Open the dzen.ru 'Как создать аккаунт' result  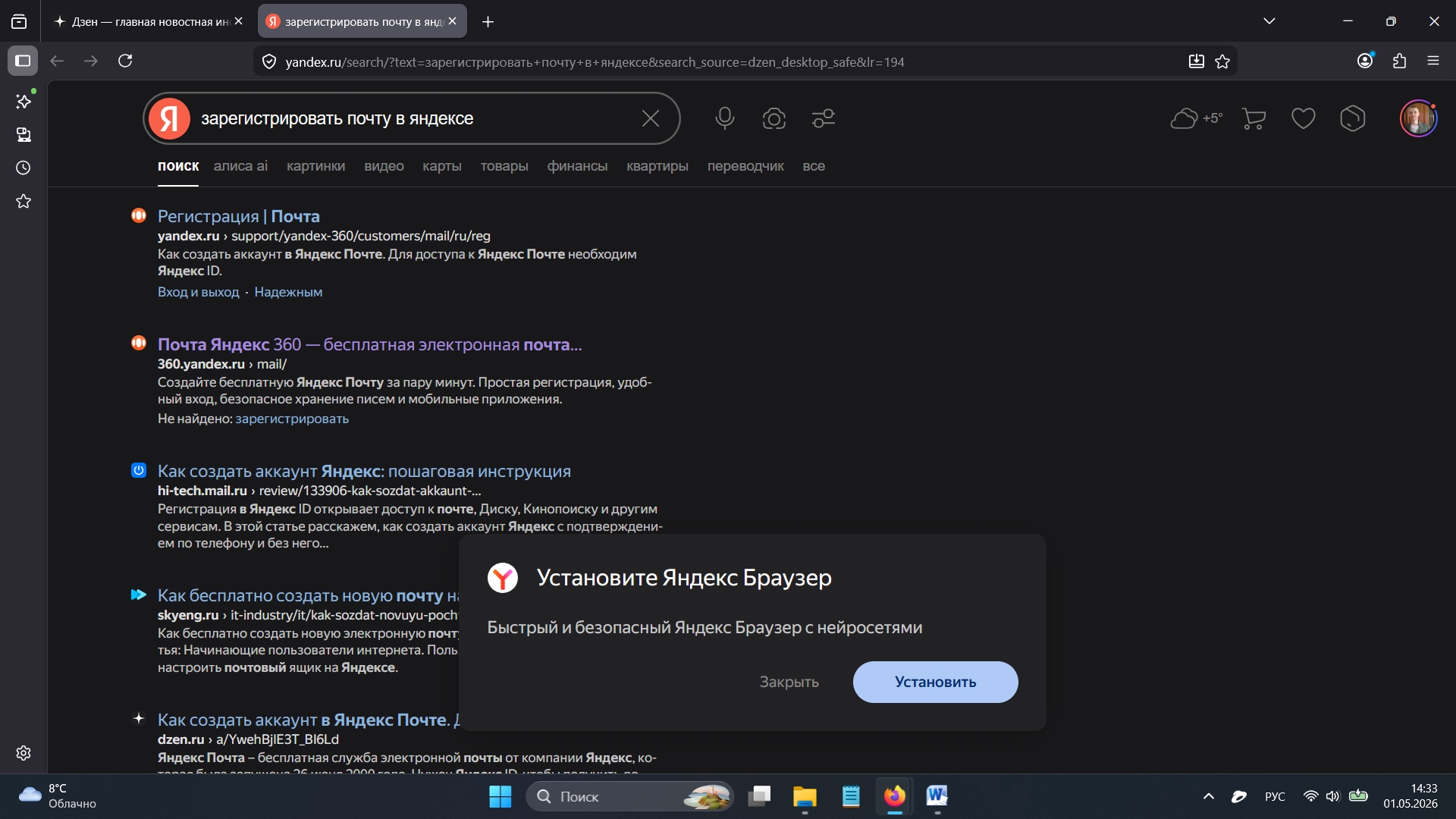[308, 720]
